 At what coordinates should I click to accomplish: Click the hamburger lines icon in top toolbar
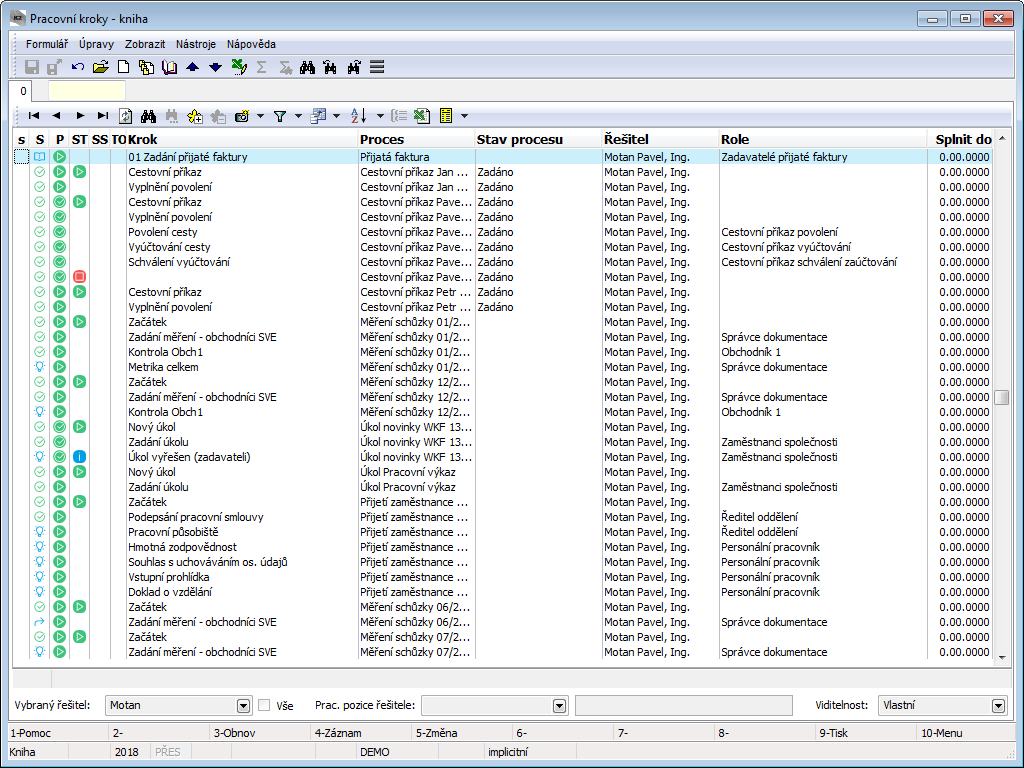coord(377,67)
